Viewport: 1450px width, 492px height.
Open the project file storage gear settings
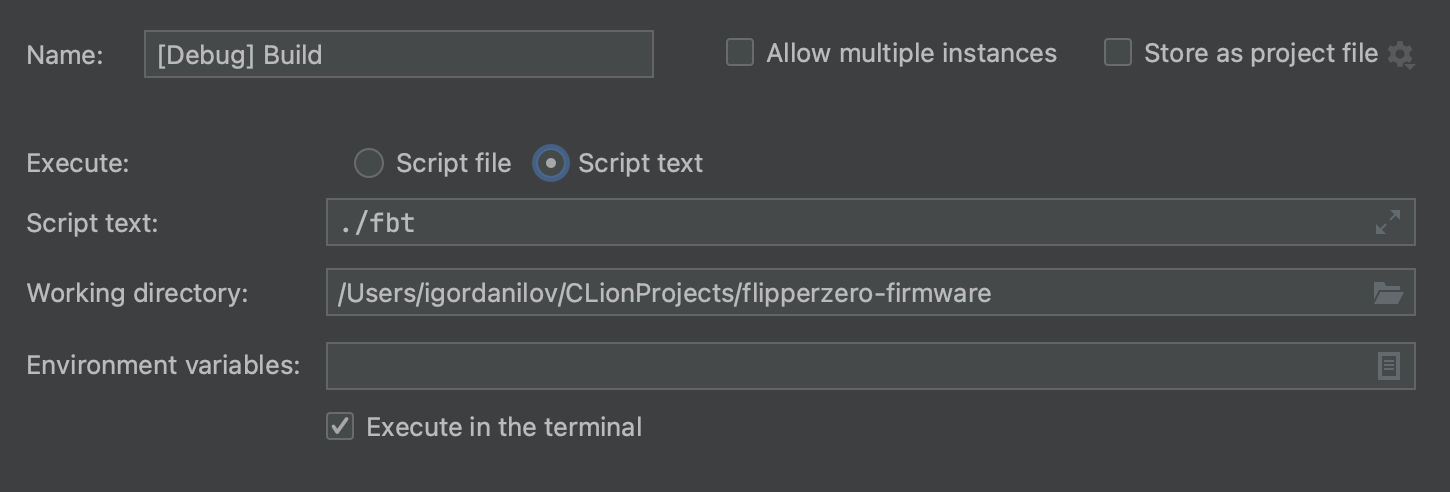[1400, 55]
